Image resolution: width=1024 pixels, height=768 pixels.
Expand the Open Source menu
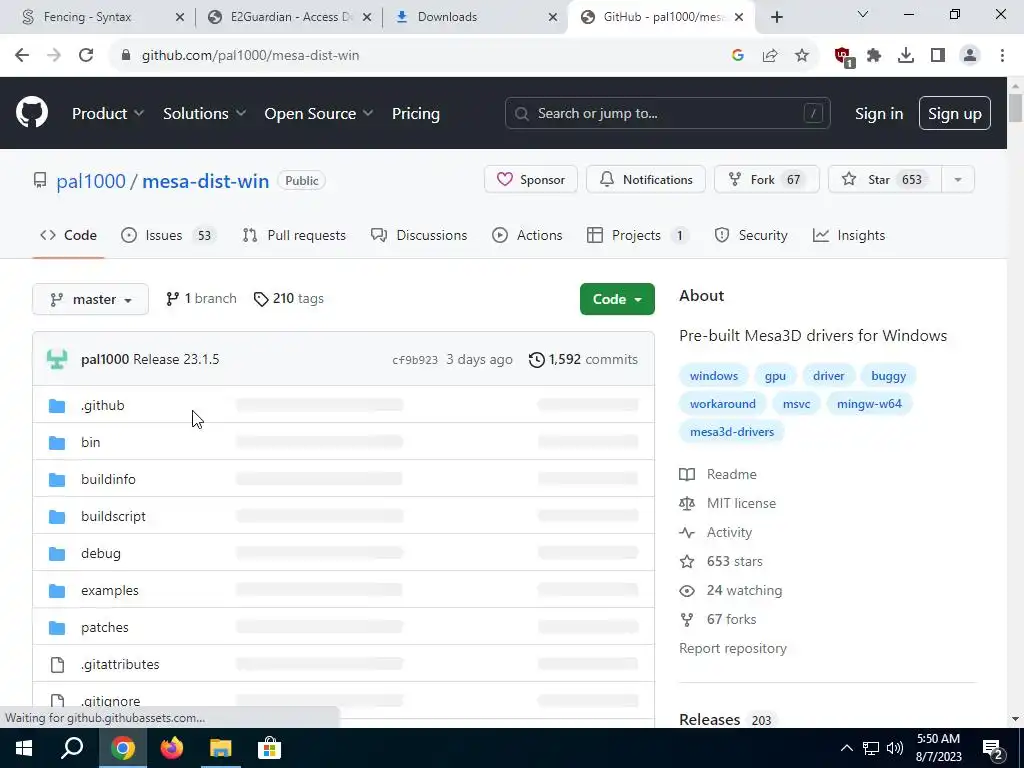(x=319, y=114)
